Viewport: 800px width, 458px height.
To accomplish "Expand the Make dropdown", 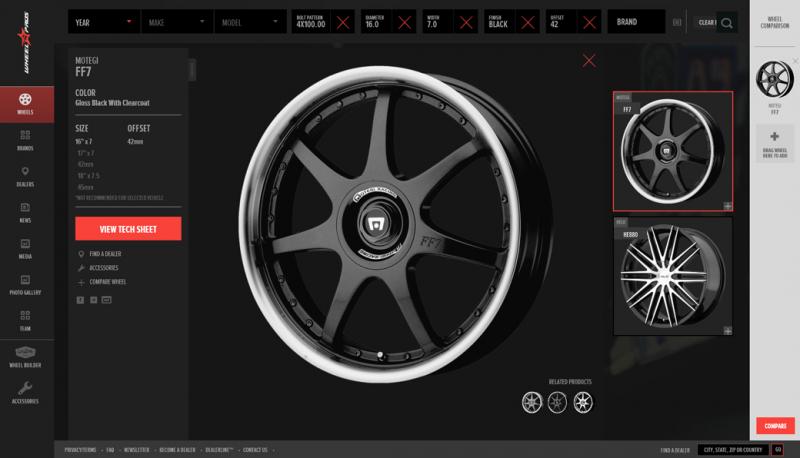I will [x=177, y=22].
